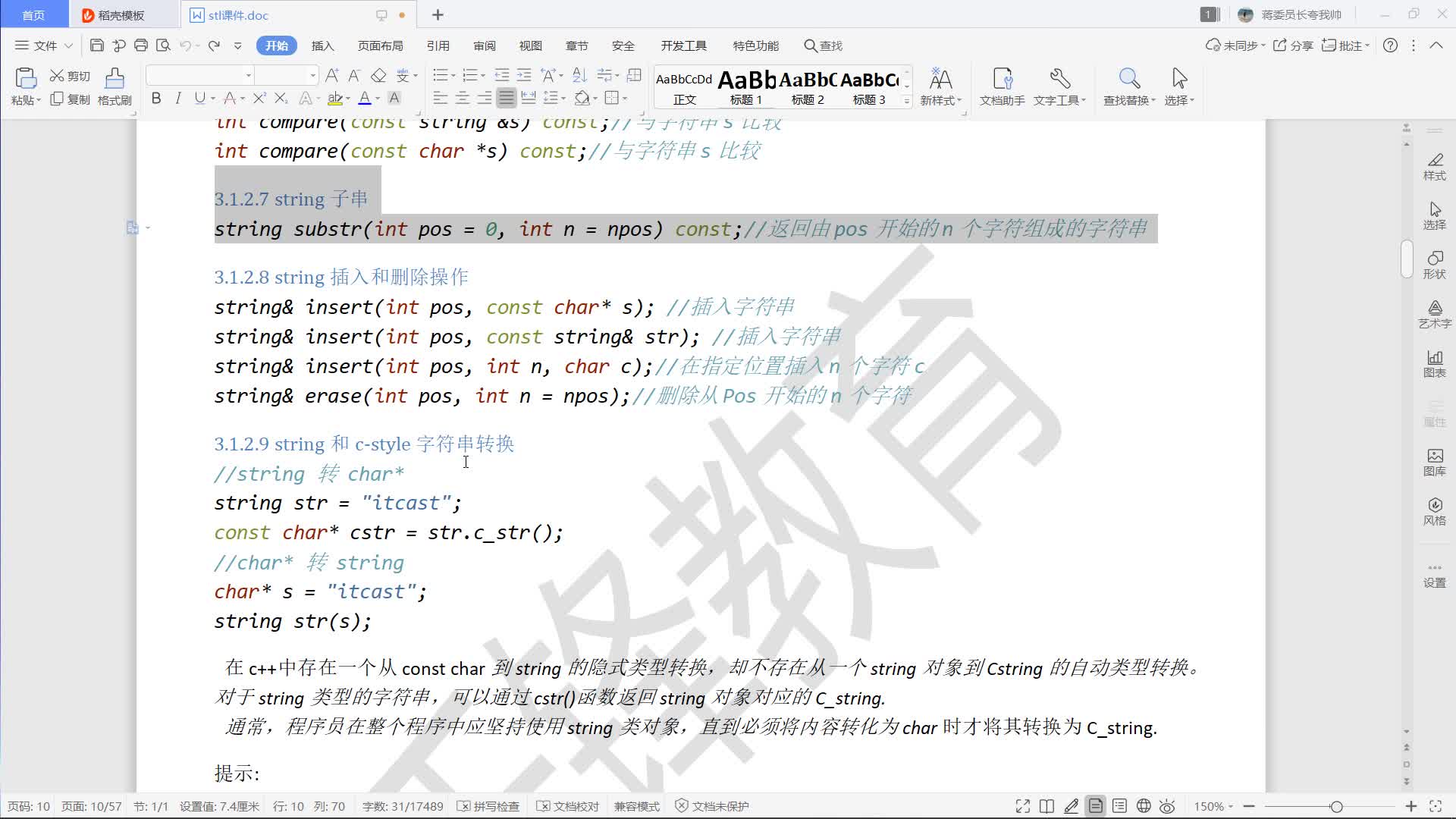Viewport: 1456px width, 819px height.
Task: Click the Paste clipboard icon
Action: [x=25, y=79]
